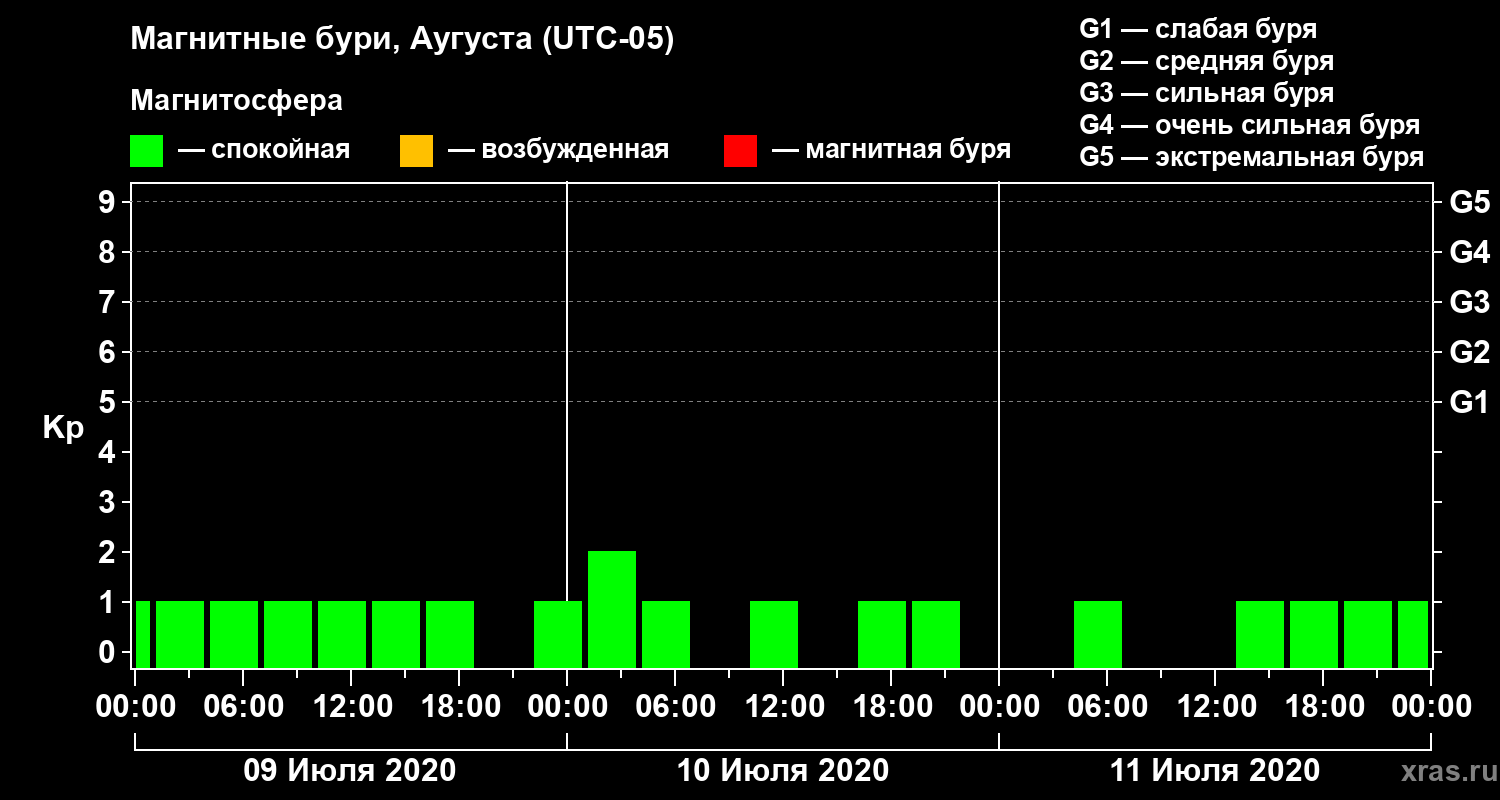This screenshot has height=800, width=1500.
Task: Click the Kp axis value "5"
Action: coord(109,402)
